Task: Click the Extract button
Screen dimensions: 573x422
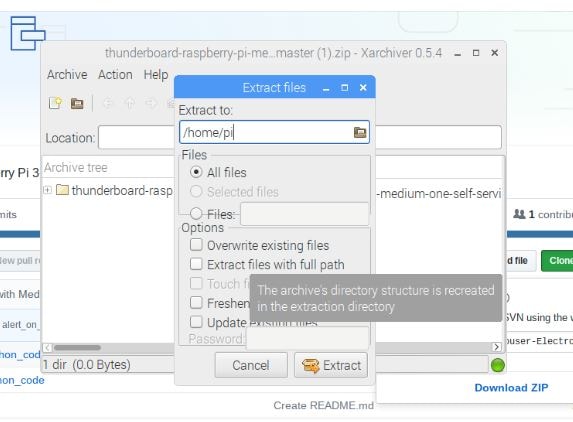Action: (331, 365)
